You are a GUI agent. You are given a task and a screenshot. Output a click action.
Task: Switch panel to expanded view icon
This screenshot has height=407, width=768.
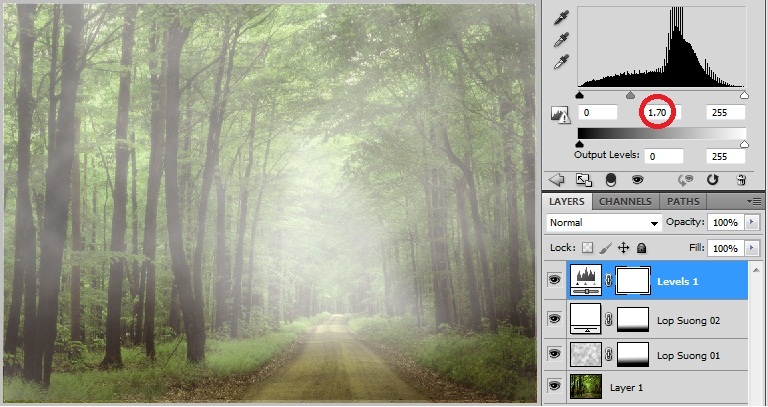pyautogui.click(x=583, y=180)
